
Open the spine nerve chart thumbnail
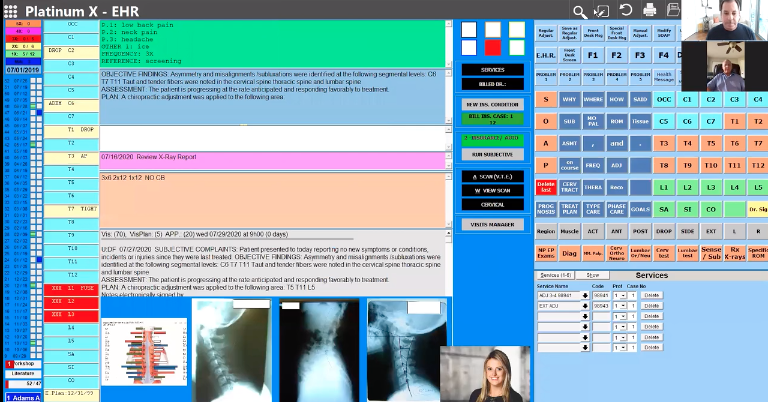point(144,351)
